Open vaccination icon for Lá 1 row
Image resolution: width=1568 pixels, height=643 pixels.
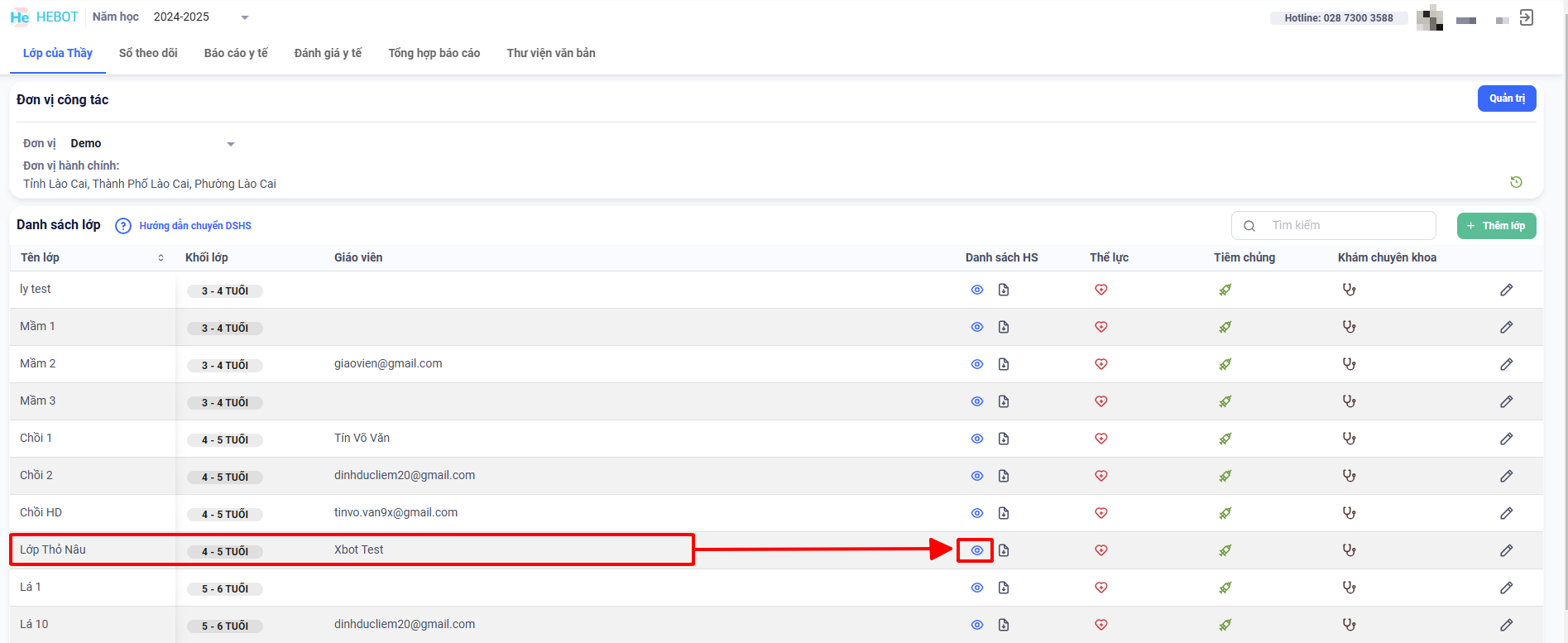[1225, 588]
